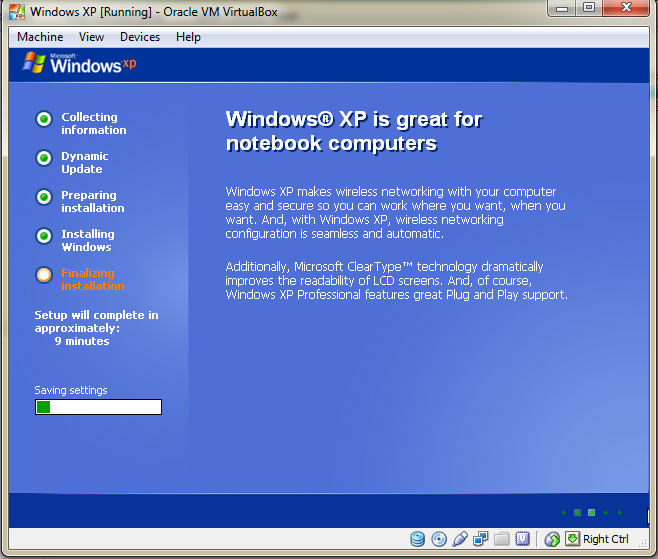Click the mouse integration status icon
The height and width of the screenshot is (559, 658).
[x=552, y=539]
